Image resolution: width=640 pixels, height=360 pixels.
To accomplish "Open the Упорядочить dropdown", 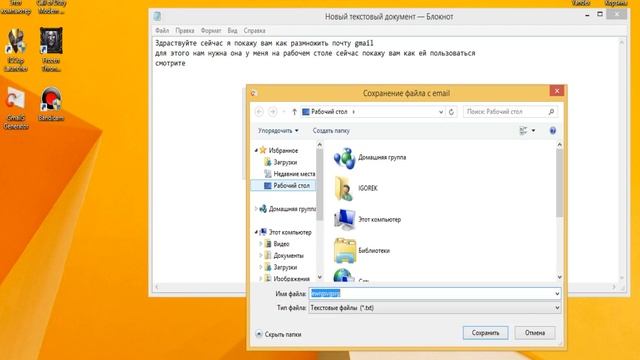I will coord(278,131).
